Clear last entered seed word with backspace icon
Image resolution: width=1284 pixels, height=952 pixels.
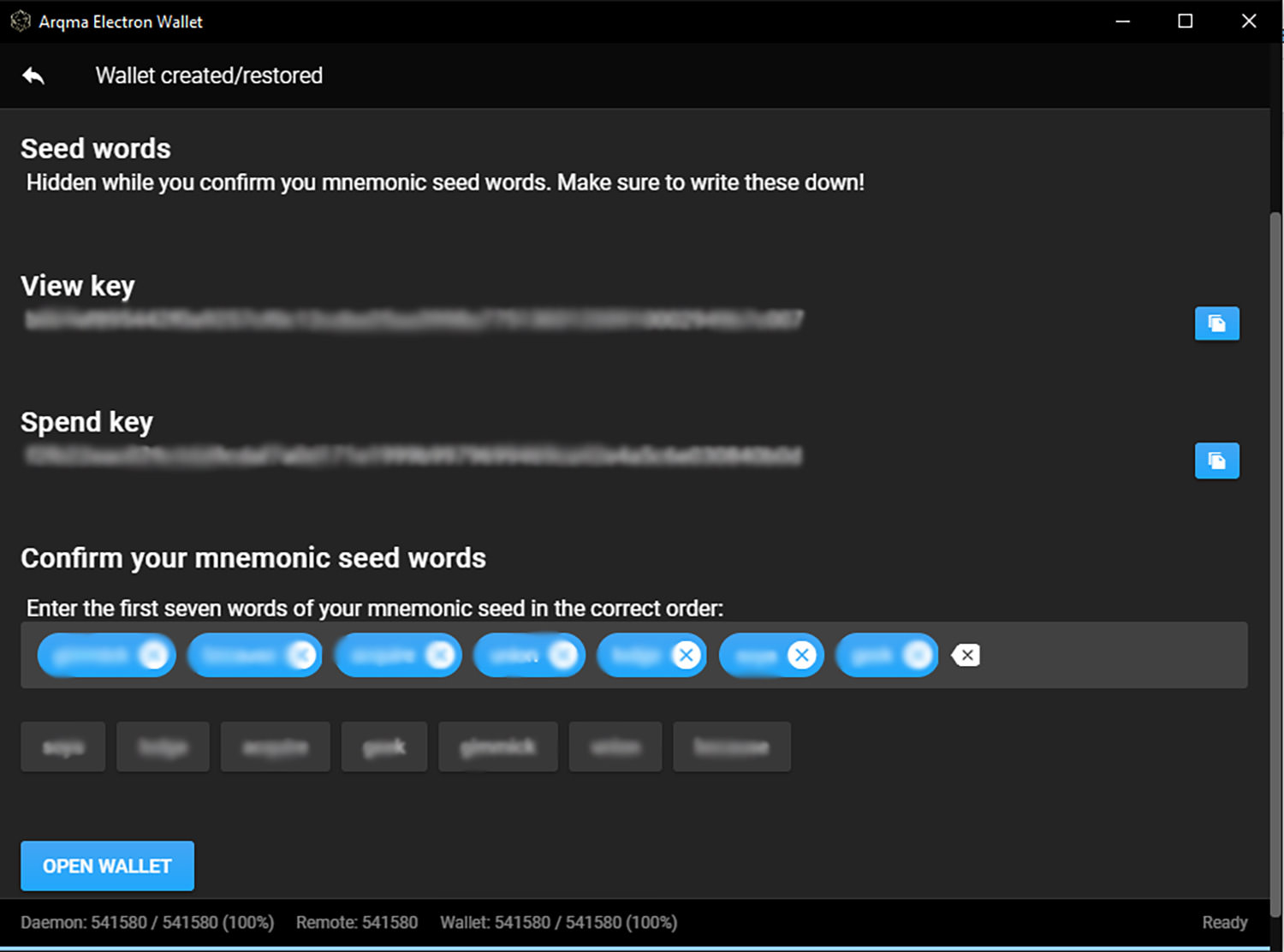click(965, 655)
